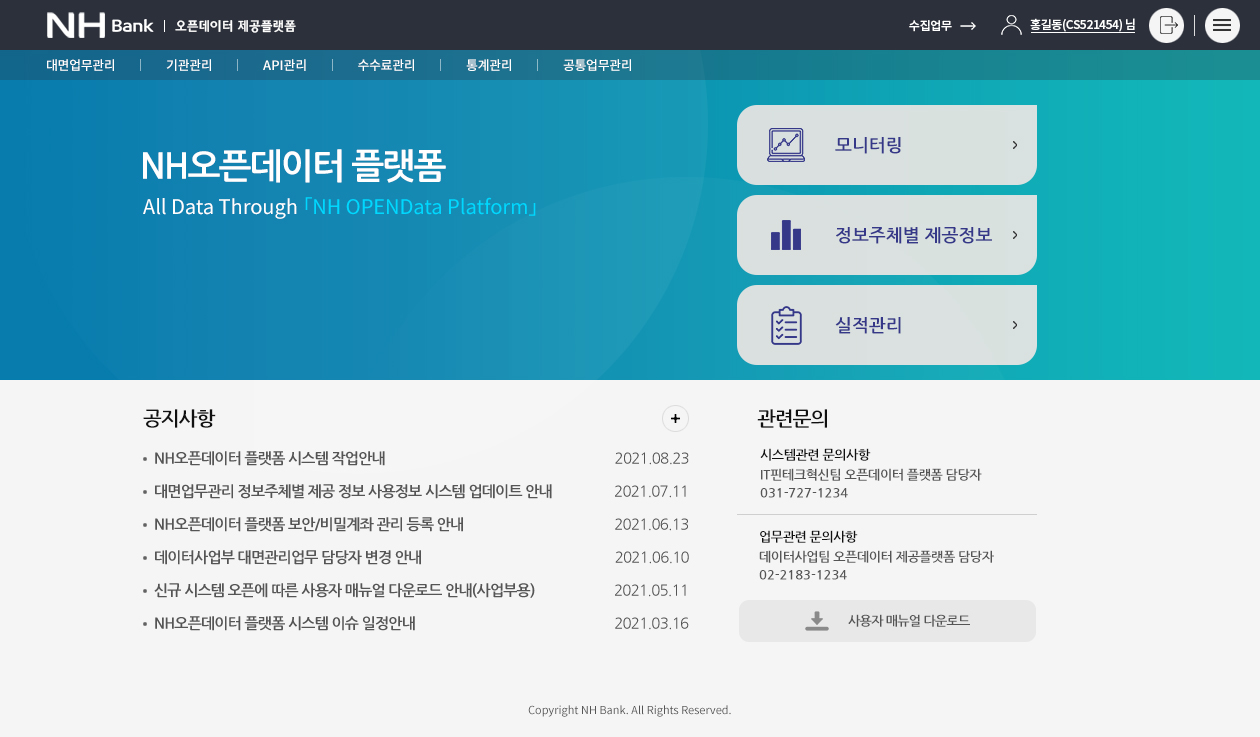
Task: Click the logout icon in header
Action: click(x=1166, y=25)
